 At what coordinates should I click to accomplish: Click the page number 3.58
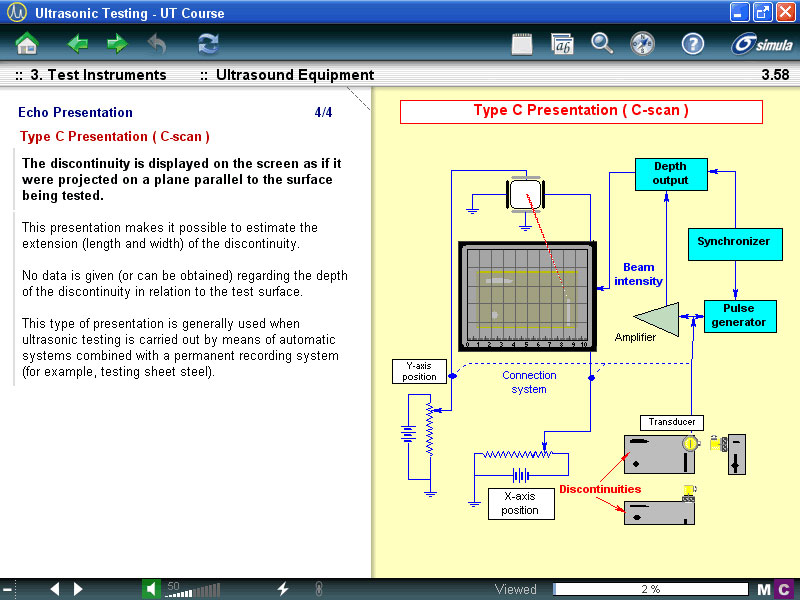(x=775, y=75)
